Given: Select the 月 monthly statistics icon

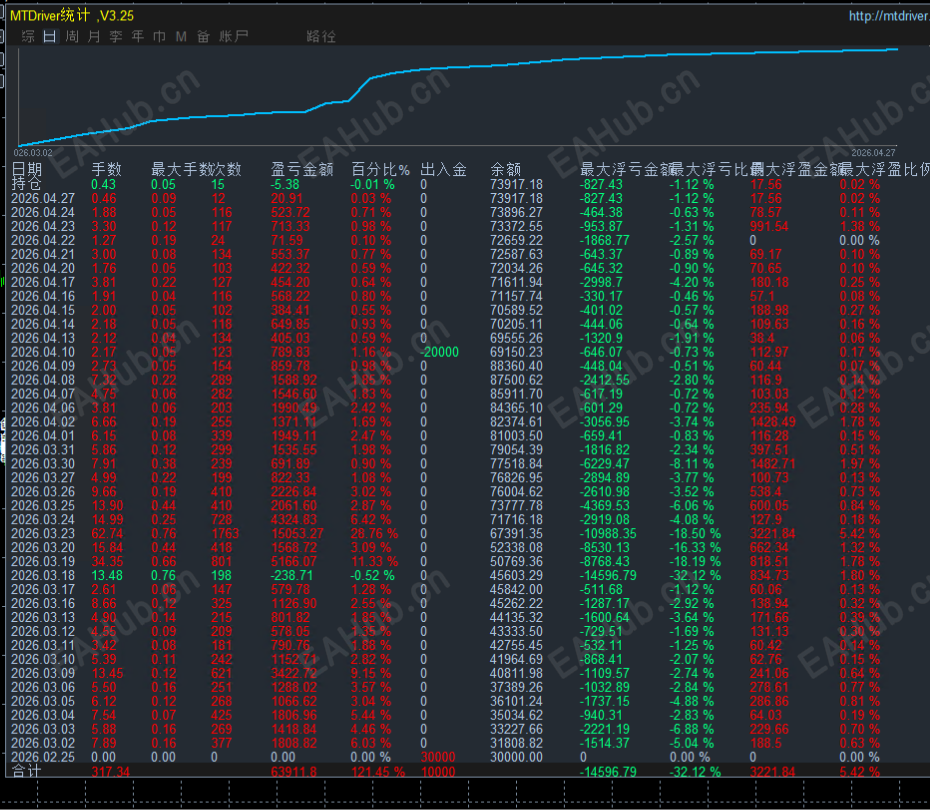Looking at the screenshot, I should (92, 36).
